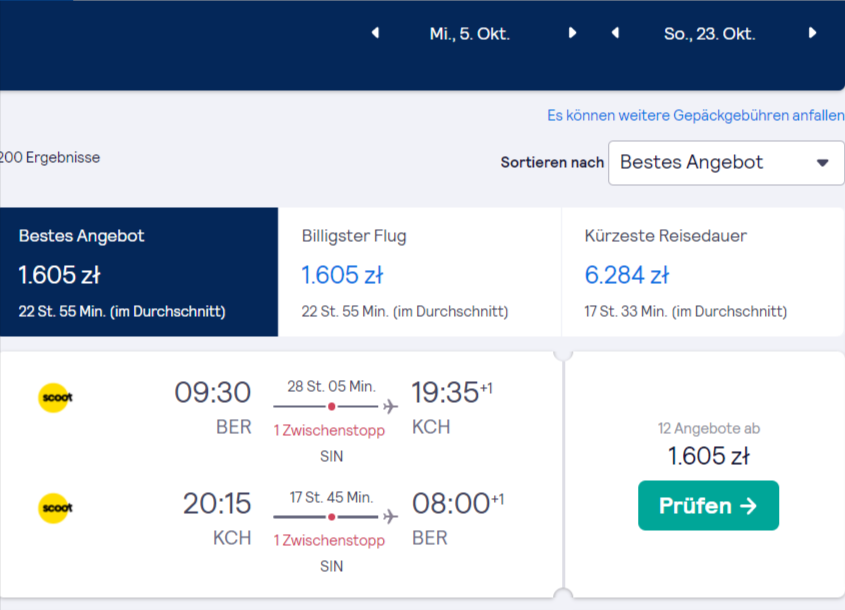Click the dropdown arrow next to Bestes Angebot
845x610 pixels.
click(822, 163)
